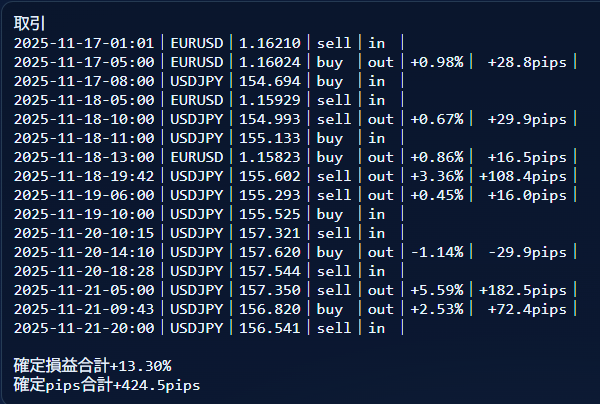Select the -1.14% loss value

[x=437, y=252]
